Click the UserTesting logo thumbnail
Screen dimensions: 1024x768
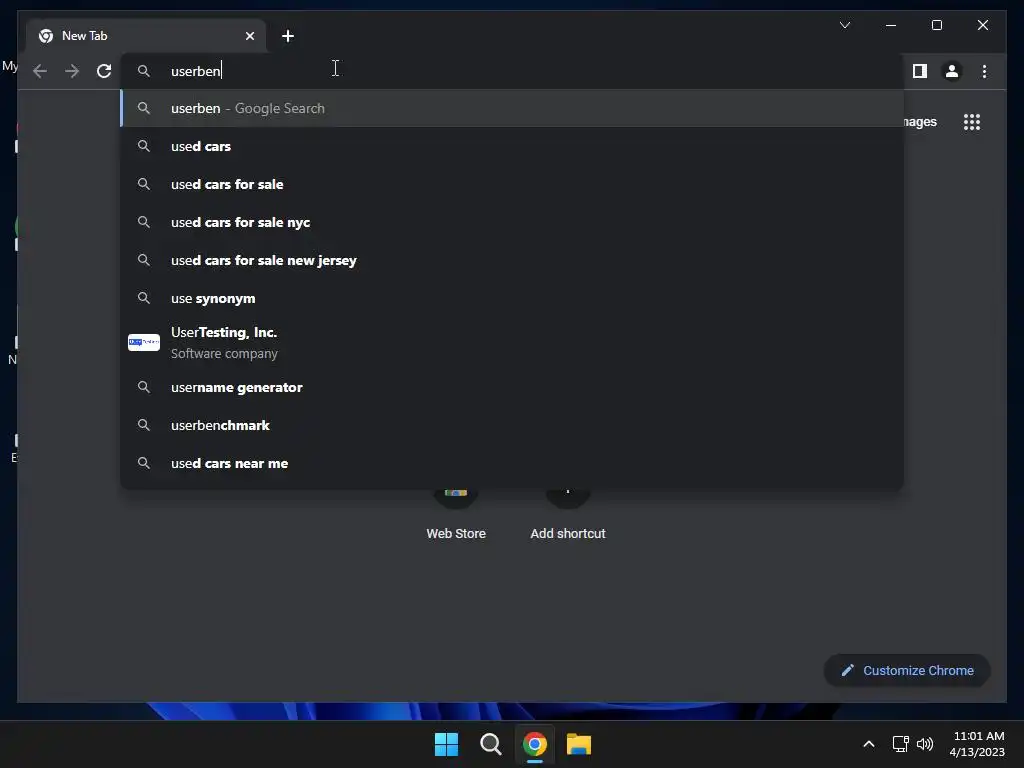point(144,342)
